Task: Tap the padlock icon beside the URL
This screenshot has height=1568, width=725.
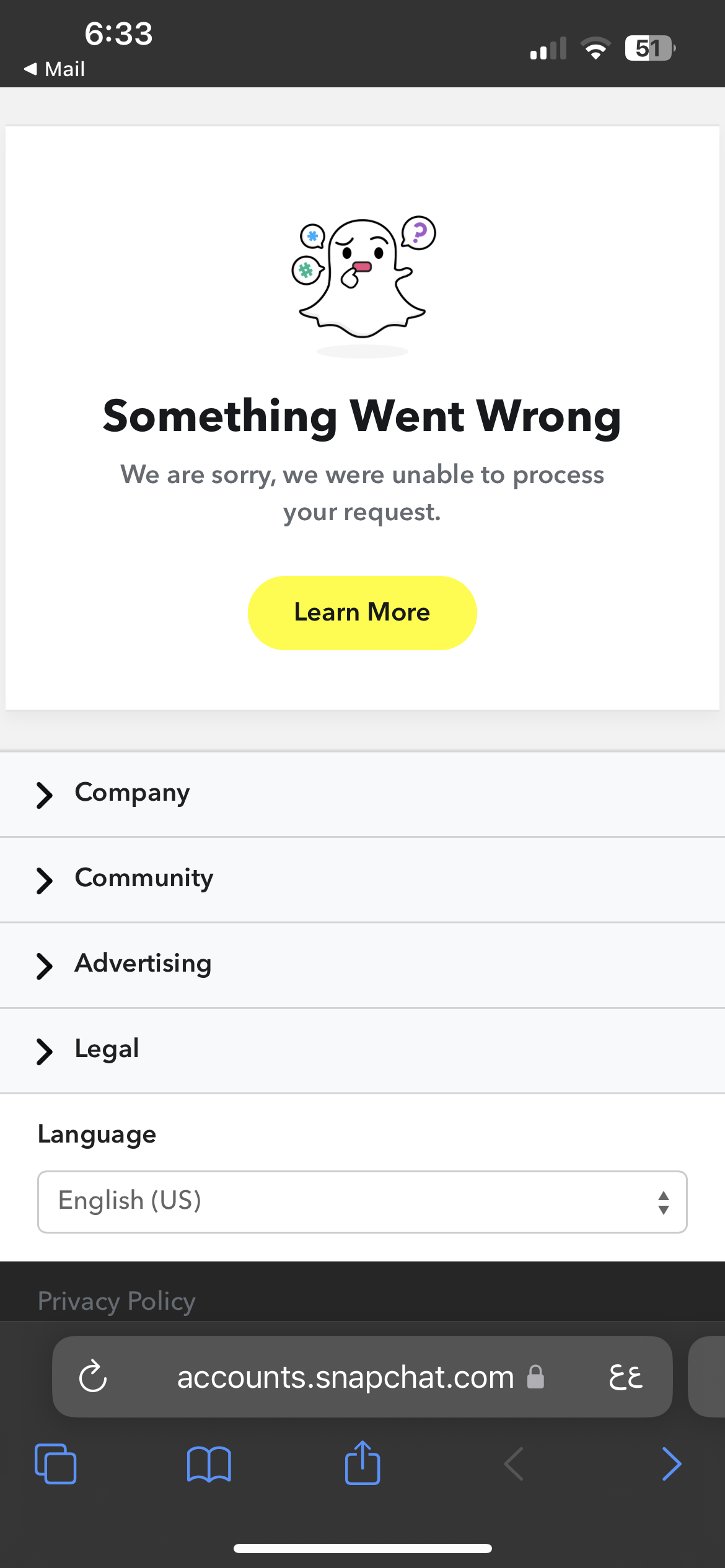Action: [535, 1377]
